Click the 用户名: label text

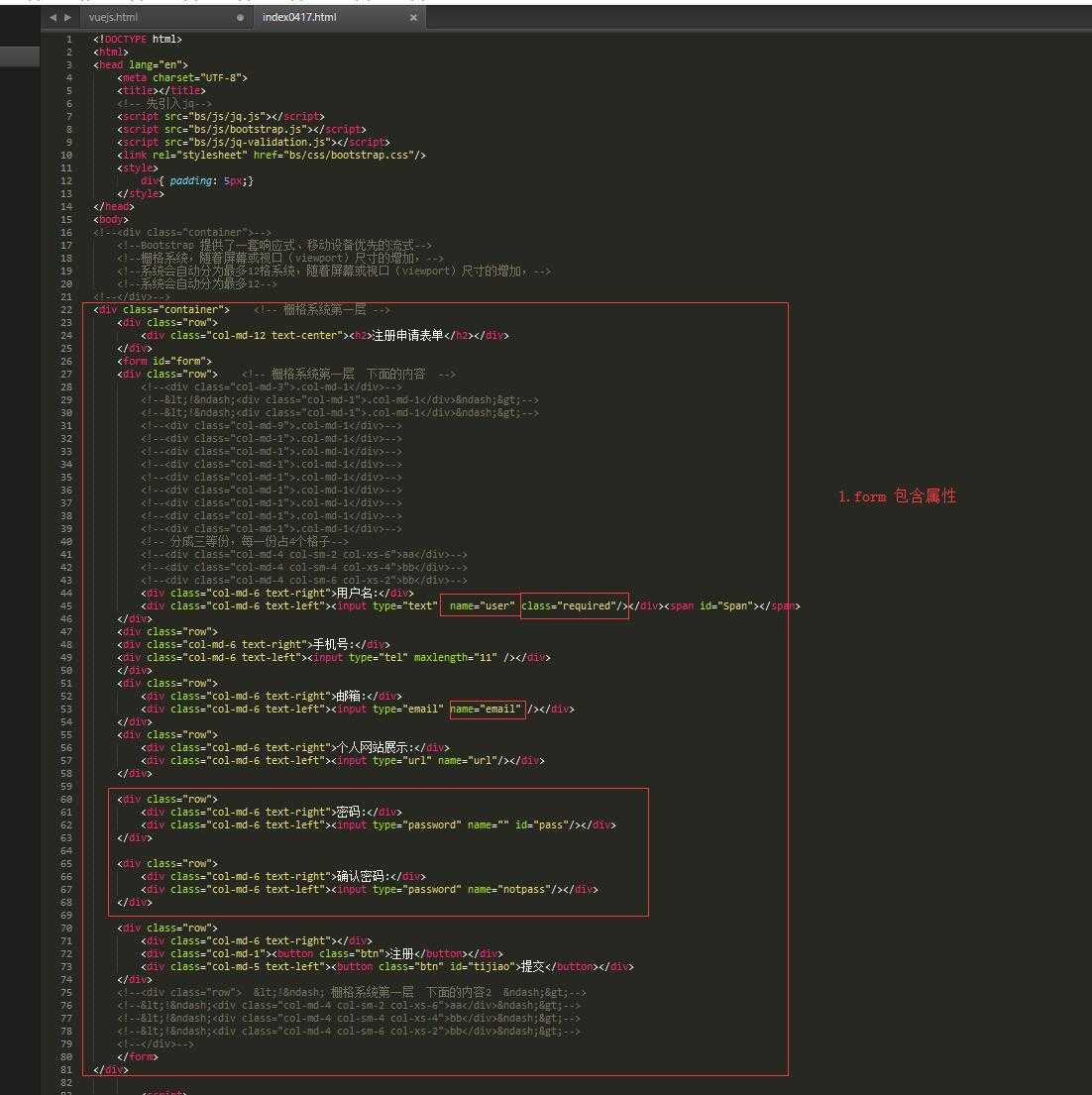tap(358, 593)
